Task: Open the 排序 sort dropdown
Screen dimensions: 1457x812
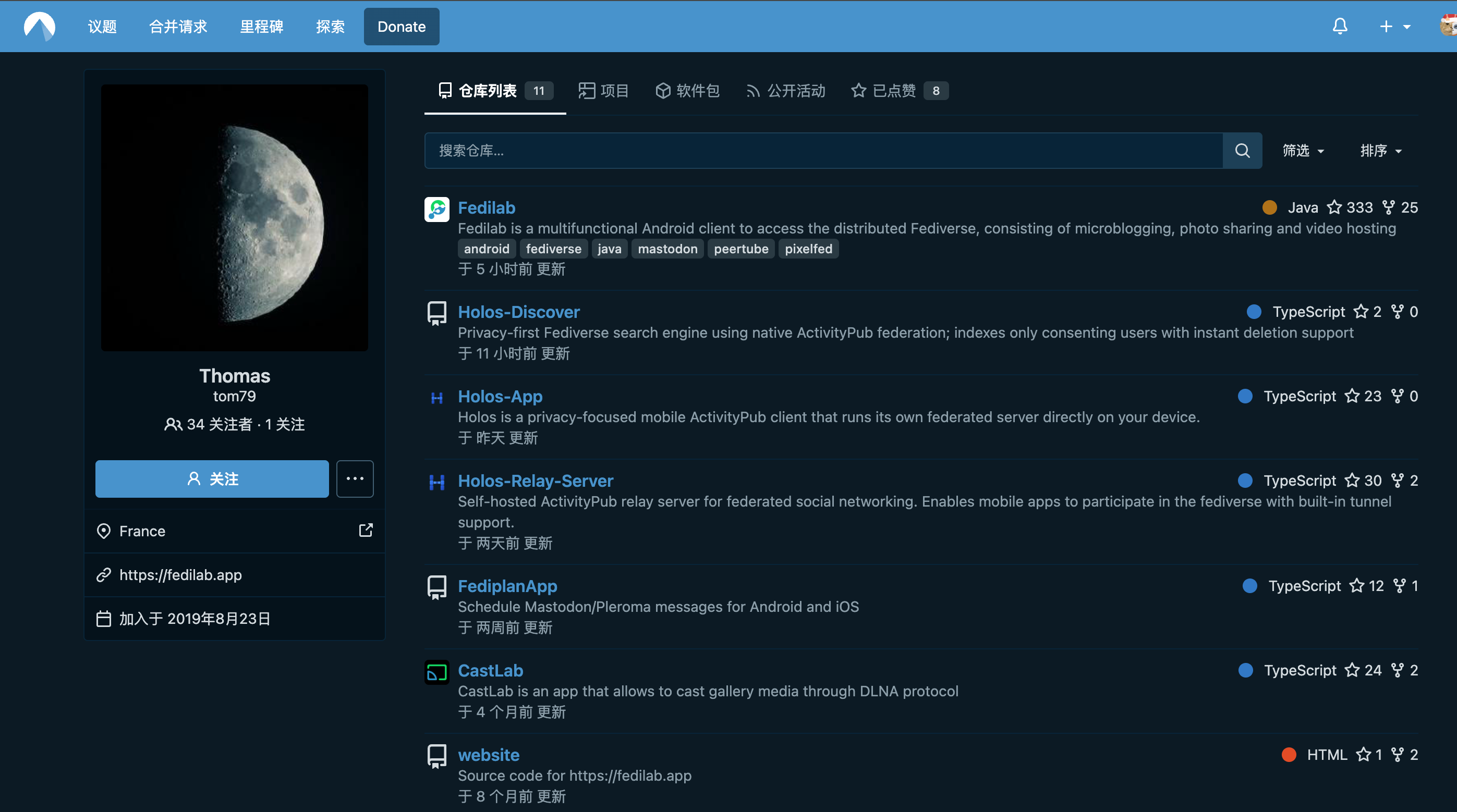Action: pos(1380,151)
